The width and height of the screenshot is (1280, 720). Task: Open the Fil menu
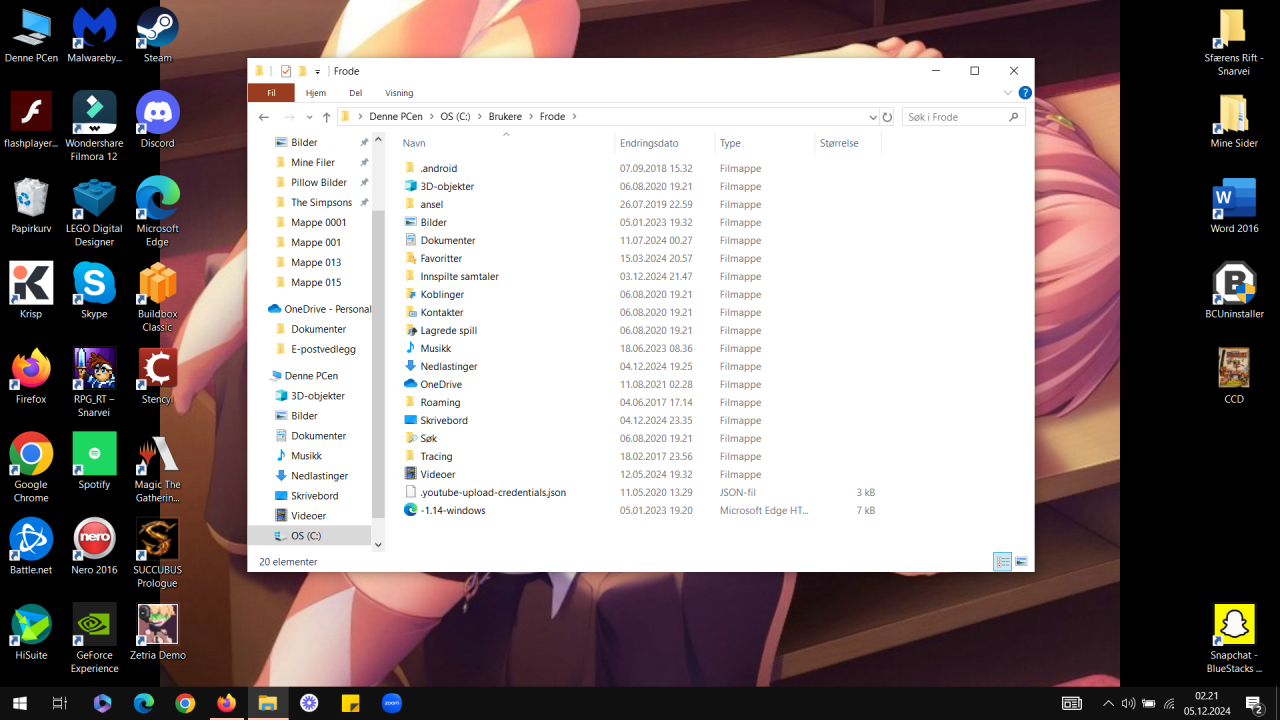pyautogui.click(x=270, y=92)
